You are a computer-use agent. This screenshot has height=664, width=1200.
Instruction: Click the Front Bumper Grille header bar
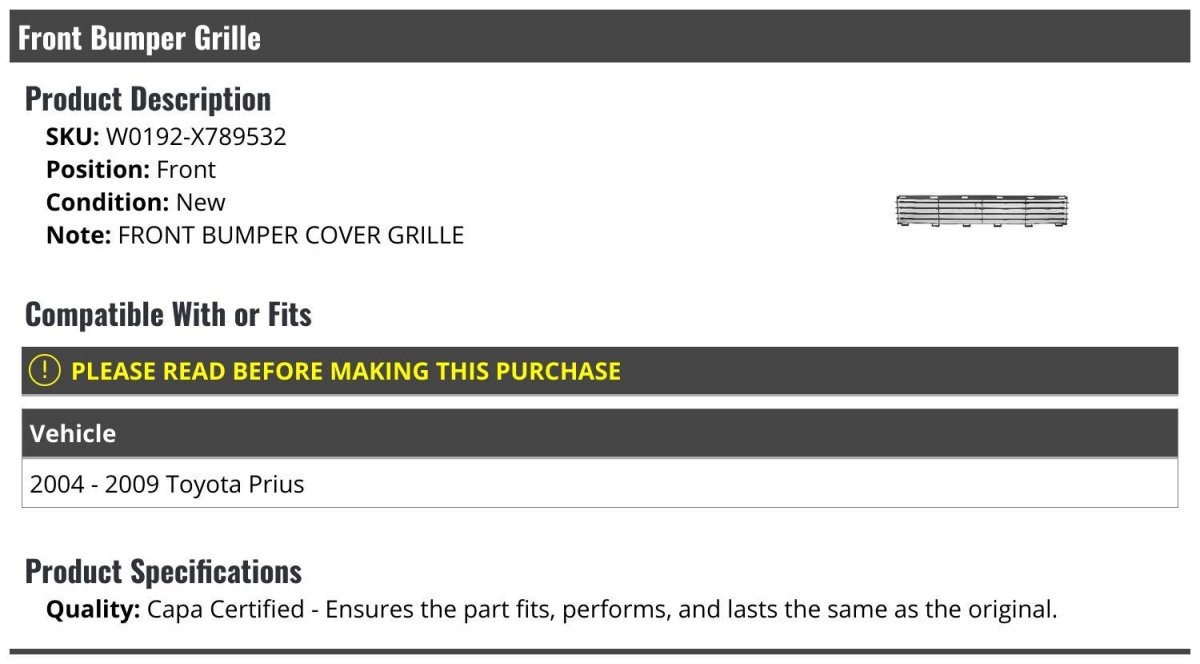click(600, 37)
